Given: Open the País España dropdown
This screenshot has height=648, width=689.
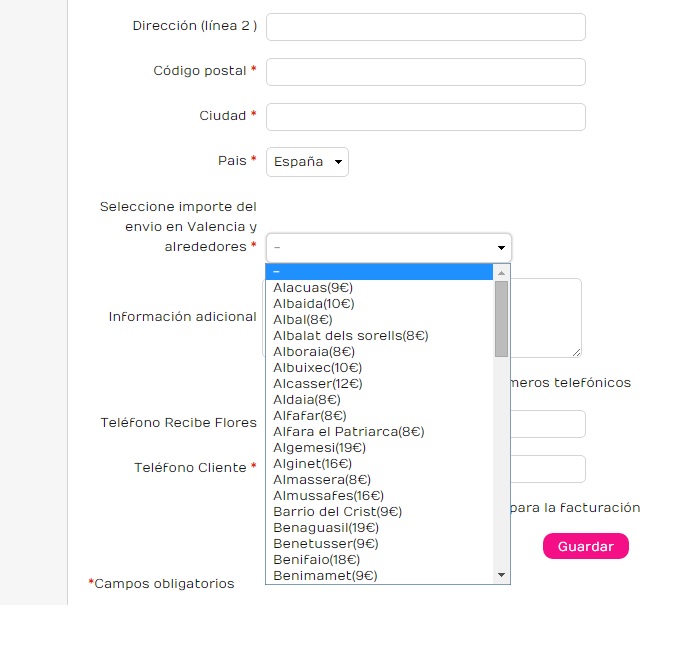Looking at the screenshot, I should pyautogui.click(x=308, y=162).
